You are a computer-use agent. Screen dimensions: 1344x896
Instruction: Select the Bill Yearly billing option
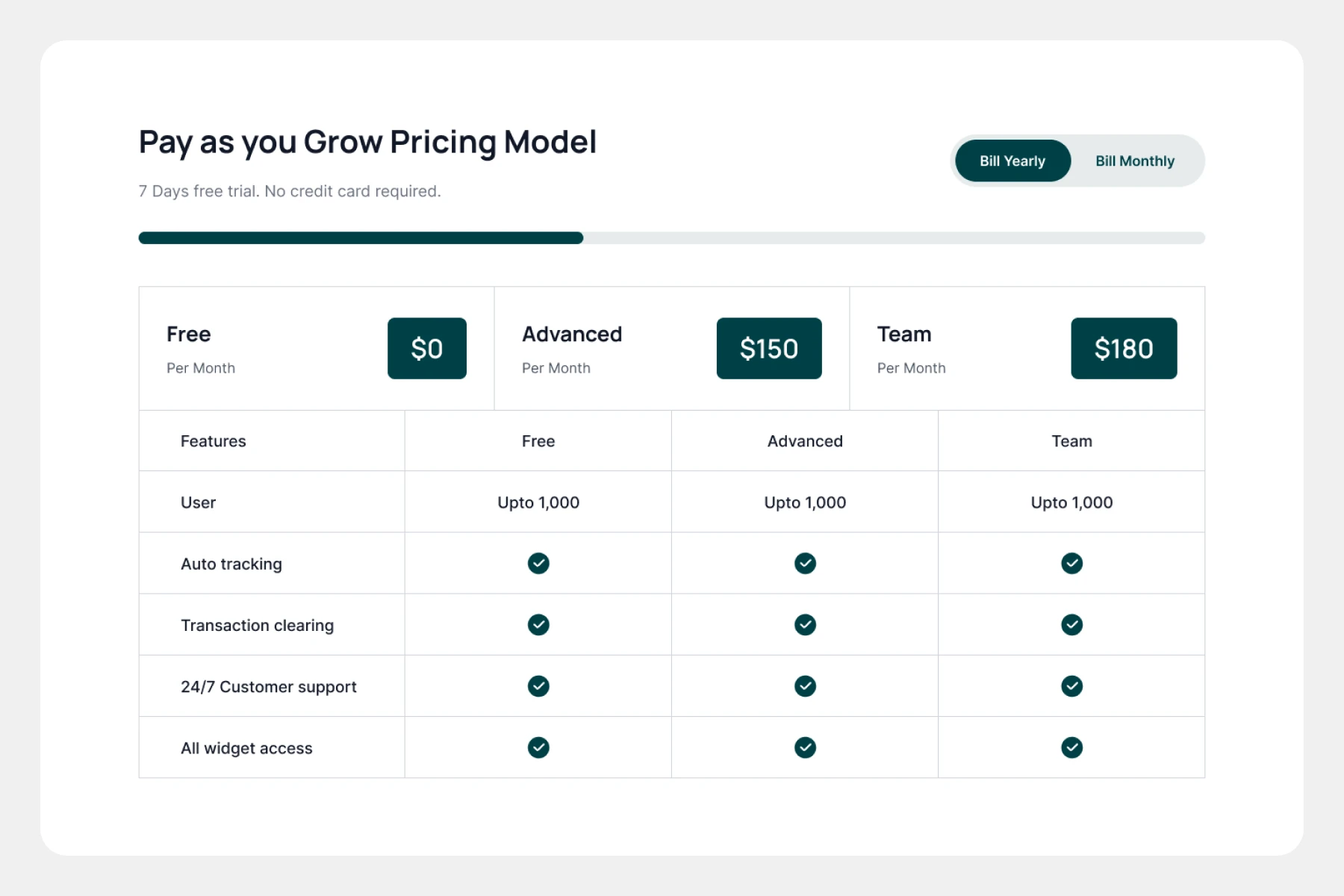coord(1012,161)
